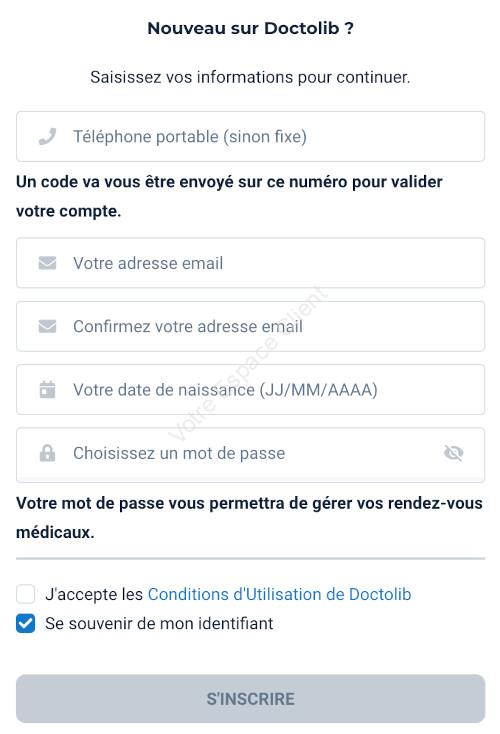Open the Conditions d'Utilisation de Doctolib link
The width and height of the screenshot is (500, 734).
[x=279, y=594]
